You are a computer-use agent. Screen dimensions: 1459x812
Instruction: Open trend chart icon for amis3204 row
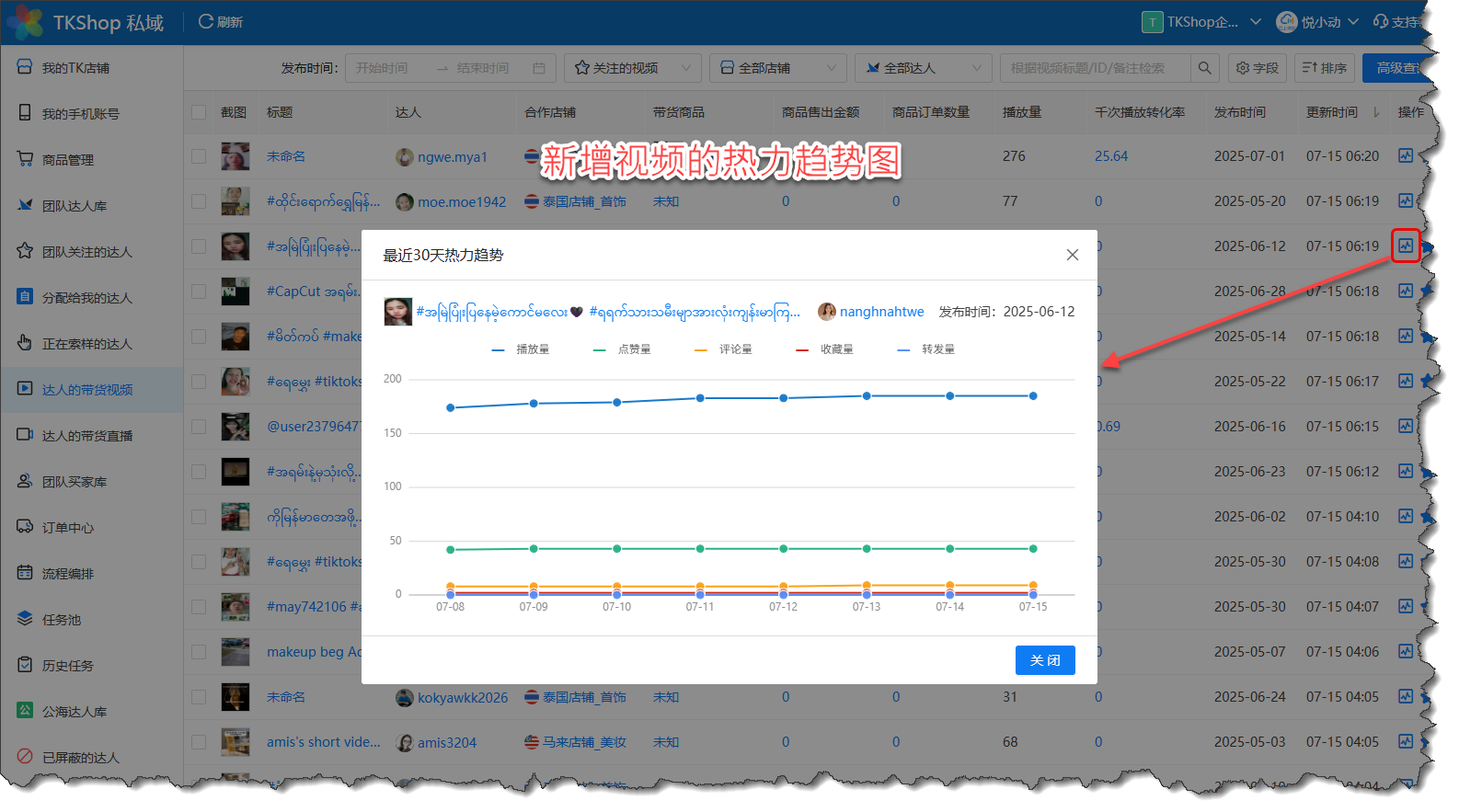click(1406, 742)
